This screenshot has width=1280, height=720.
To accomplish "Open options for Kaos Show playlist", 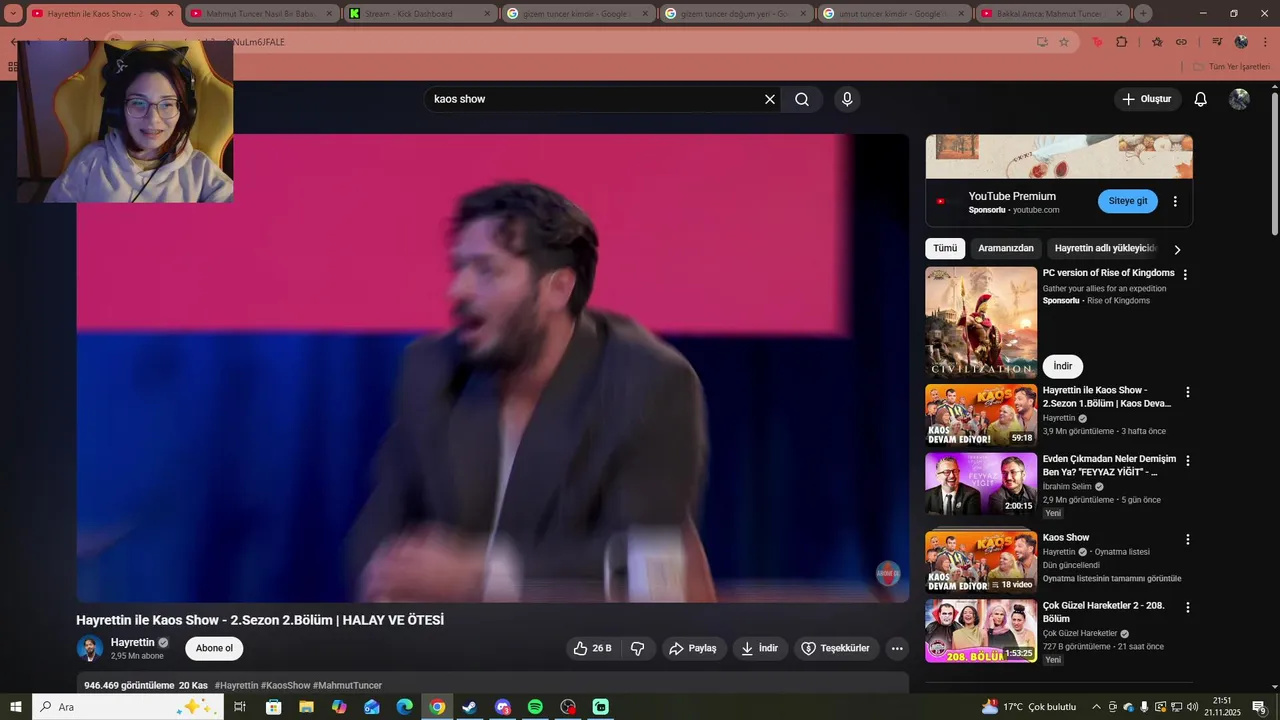I will tap(1188, 539).
